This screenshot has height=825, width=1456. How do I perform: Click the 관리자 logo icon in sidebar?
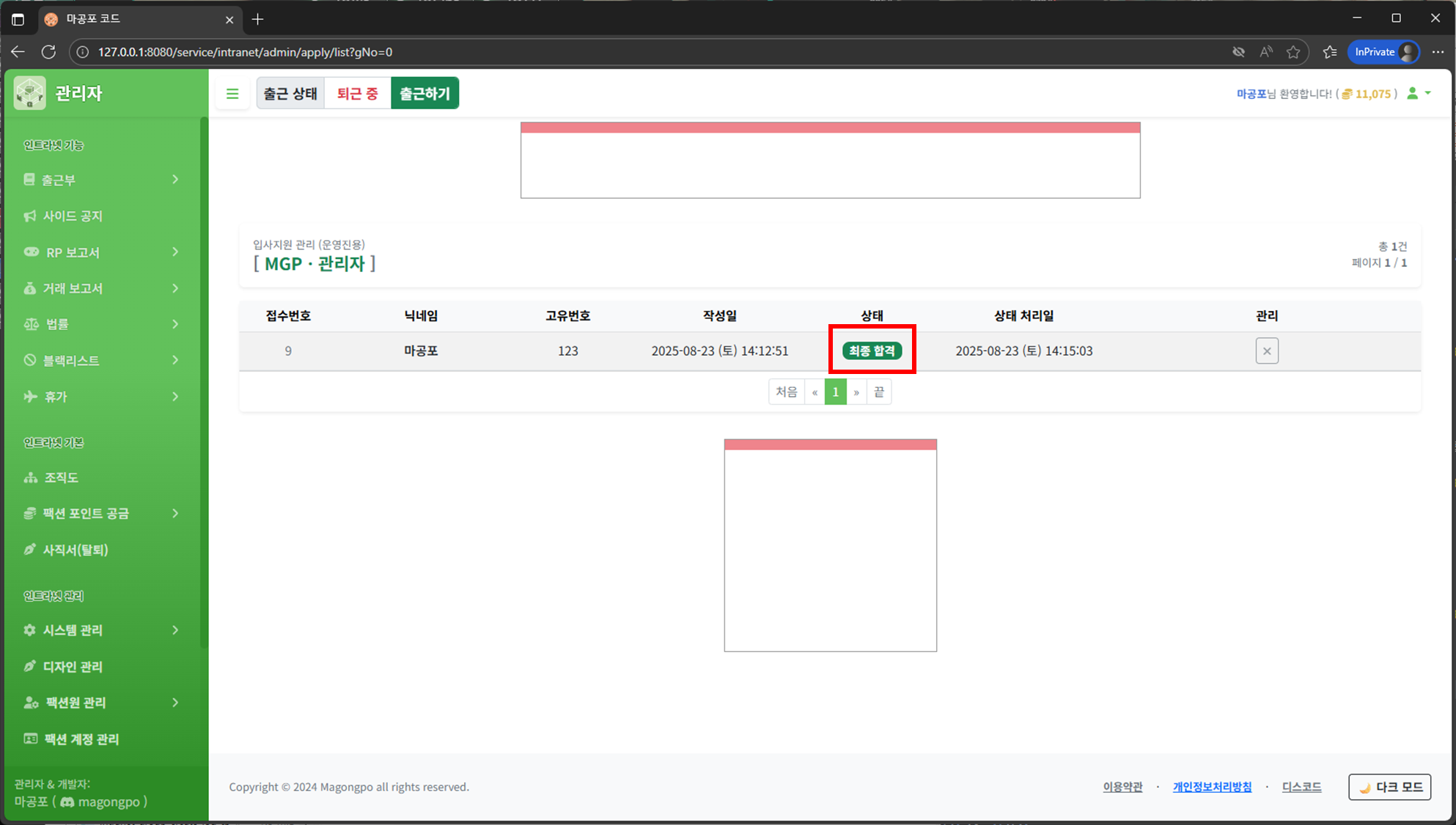pos(30,93)
